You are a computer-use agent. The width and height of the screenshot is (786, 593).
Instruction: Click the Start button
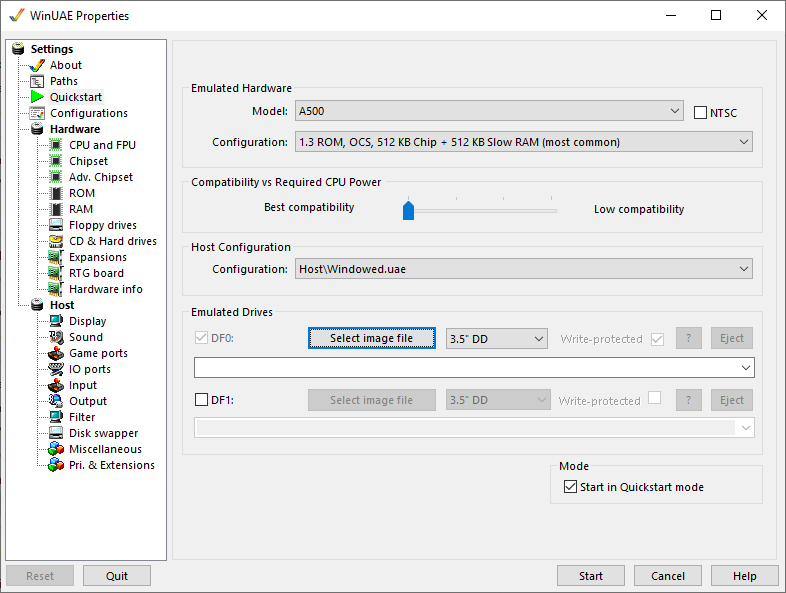pyautogui.click(x=591, y=576)
